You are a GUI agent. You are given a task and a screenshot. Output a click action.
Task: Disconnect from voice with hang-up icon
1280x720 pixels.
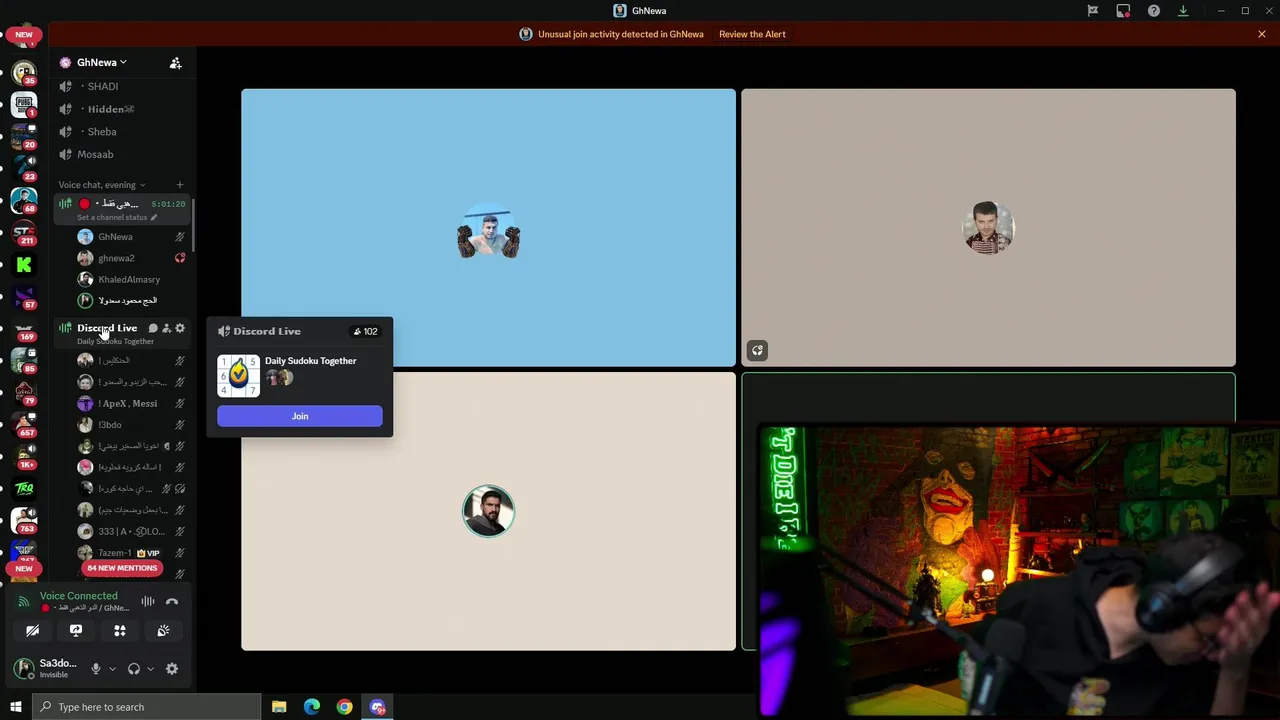pos(172,601)
